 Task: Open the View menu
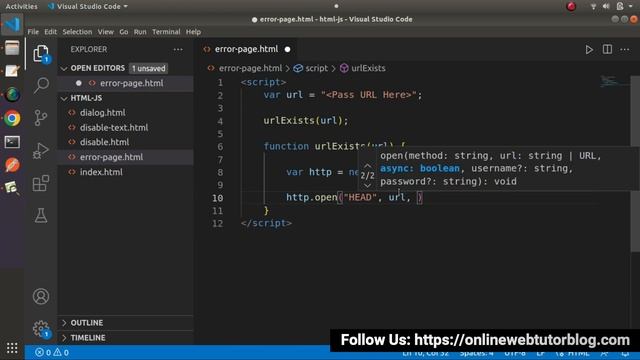pos(105,32)
